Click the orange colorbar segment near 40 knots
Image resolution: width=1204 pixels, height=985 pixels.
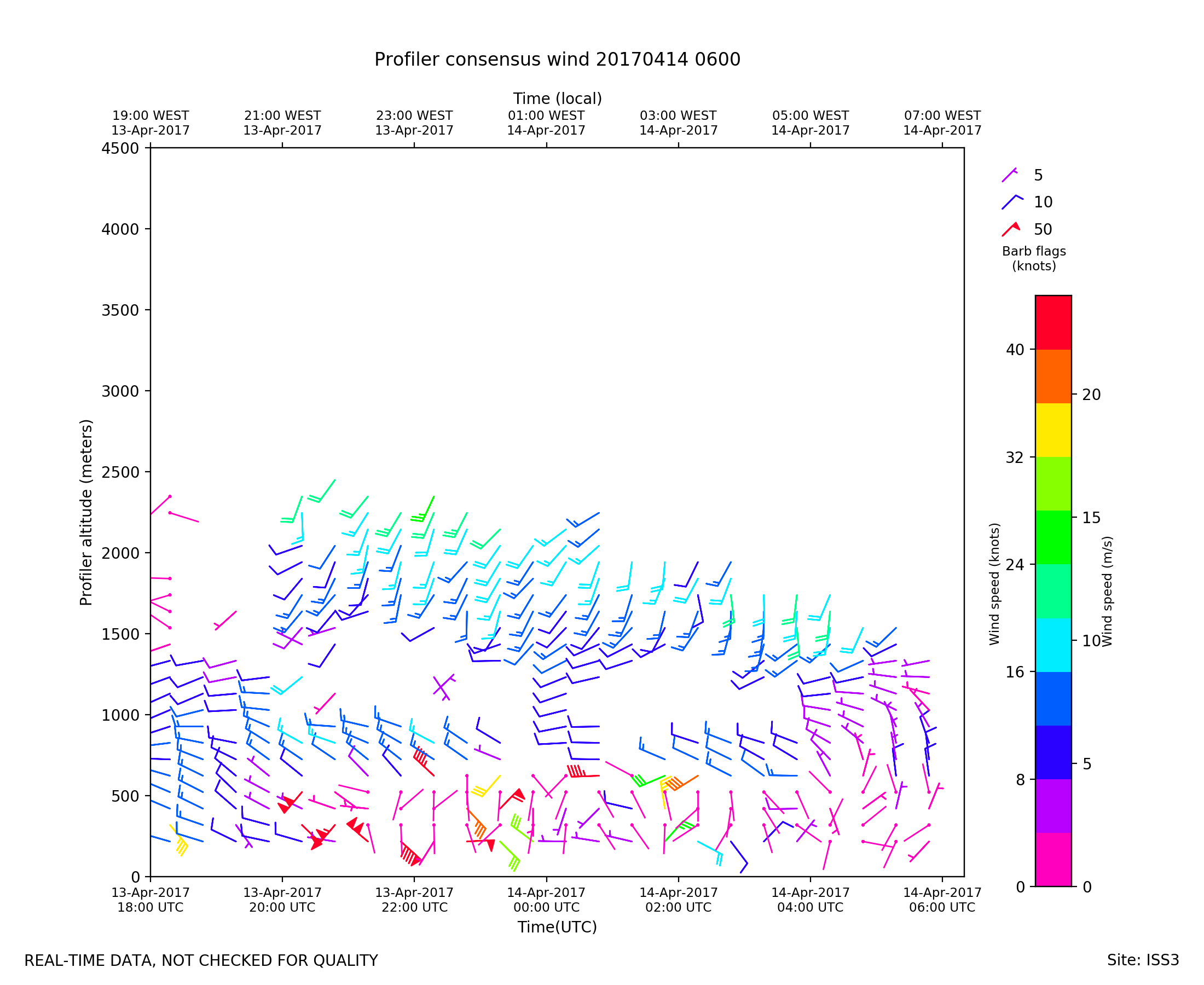pyautogui.click(x=1053, y=375)
